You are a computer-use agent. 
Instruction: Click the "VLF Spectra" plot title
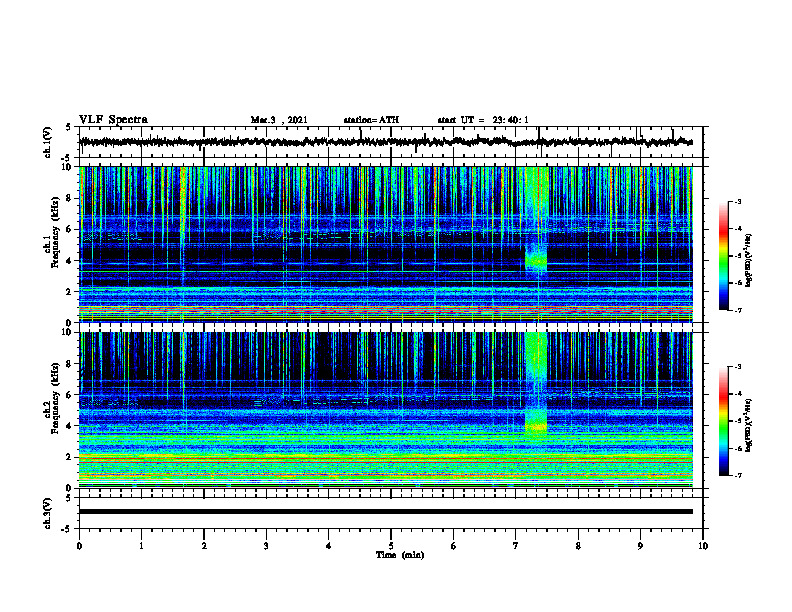point(113,120)
